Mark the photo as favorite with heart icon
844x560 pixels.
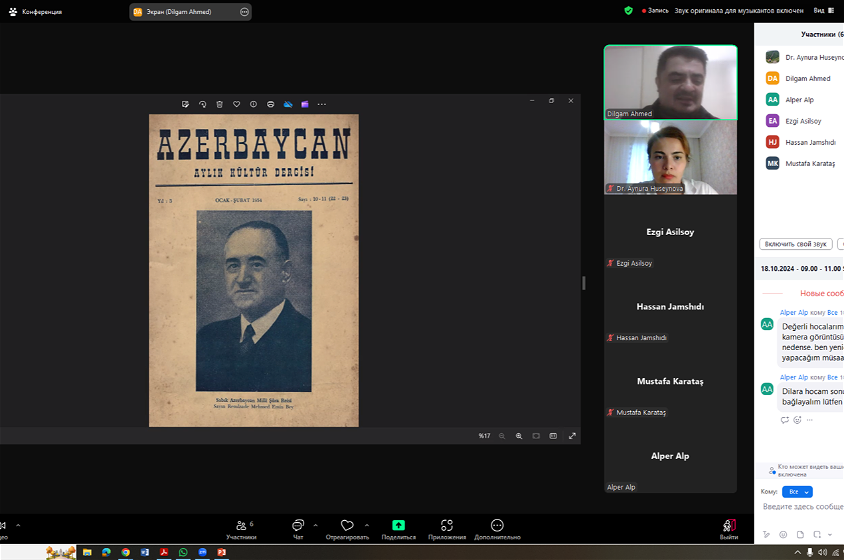coord(236,104)
